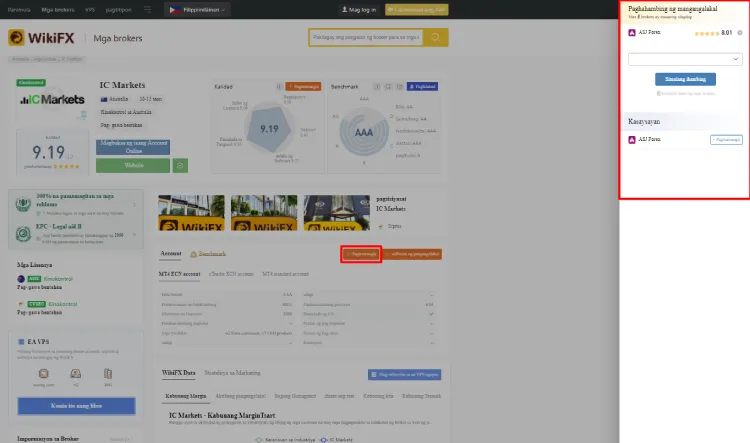Switch to the Benchmark tab below photos
The image size is (750, 443).
[x=208, y=254]
